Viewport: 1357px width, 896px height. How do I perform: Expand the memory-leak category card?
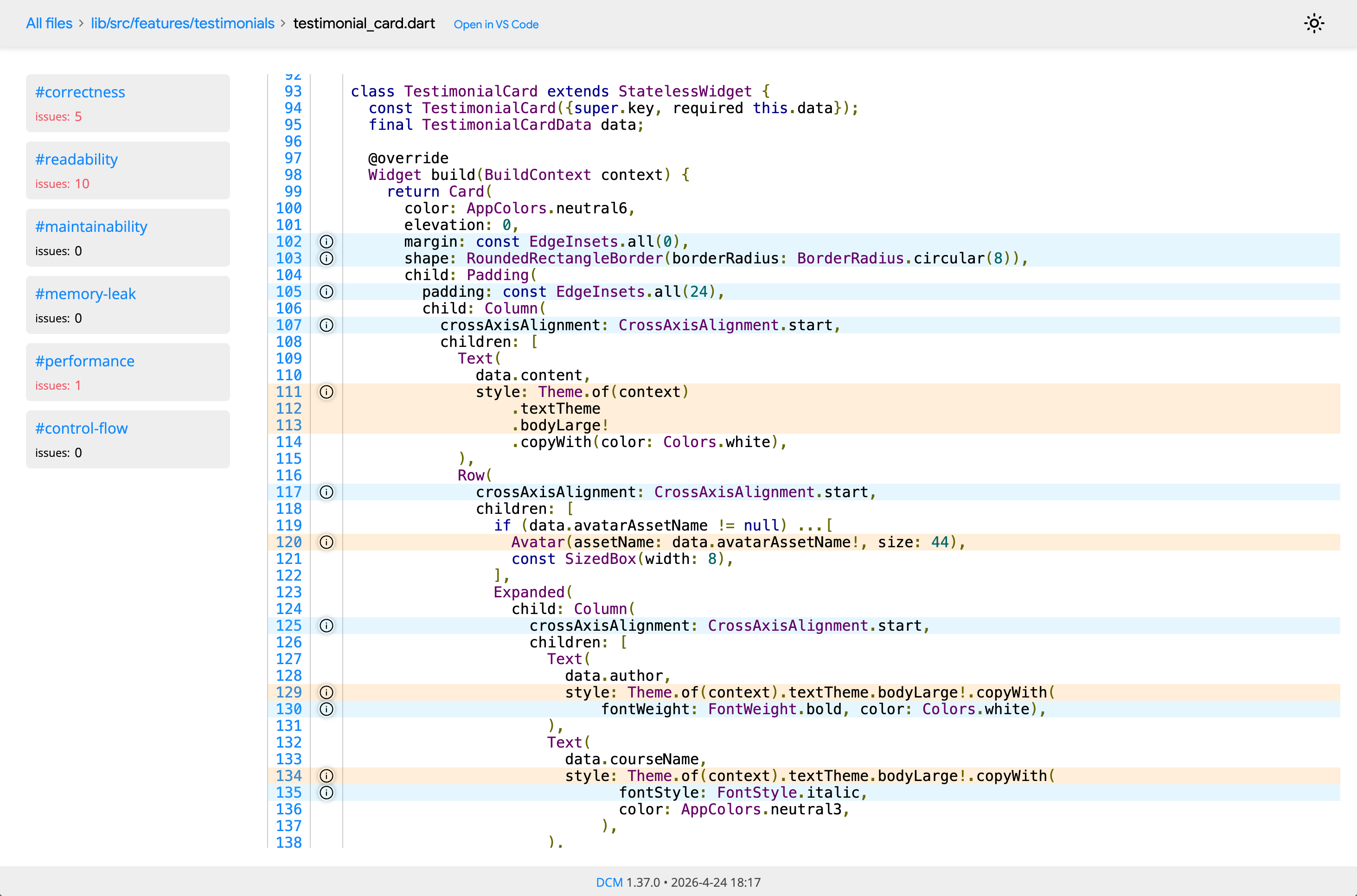(86, 294)
